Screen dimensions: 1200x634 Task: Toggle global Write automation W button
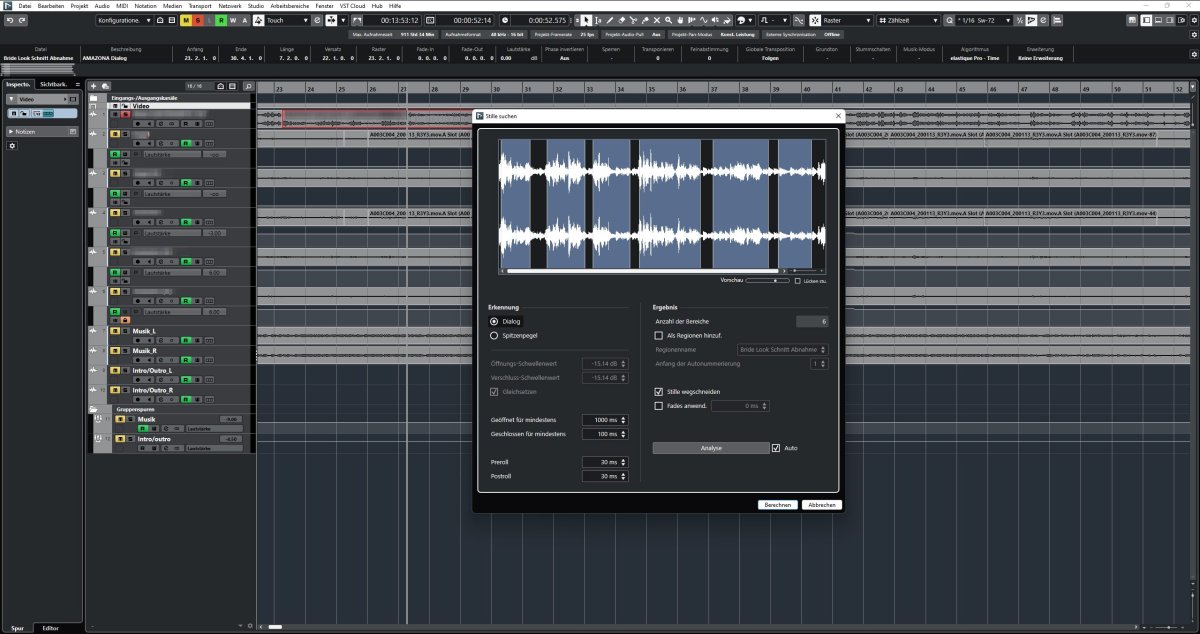[x=234, y=20]
